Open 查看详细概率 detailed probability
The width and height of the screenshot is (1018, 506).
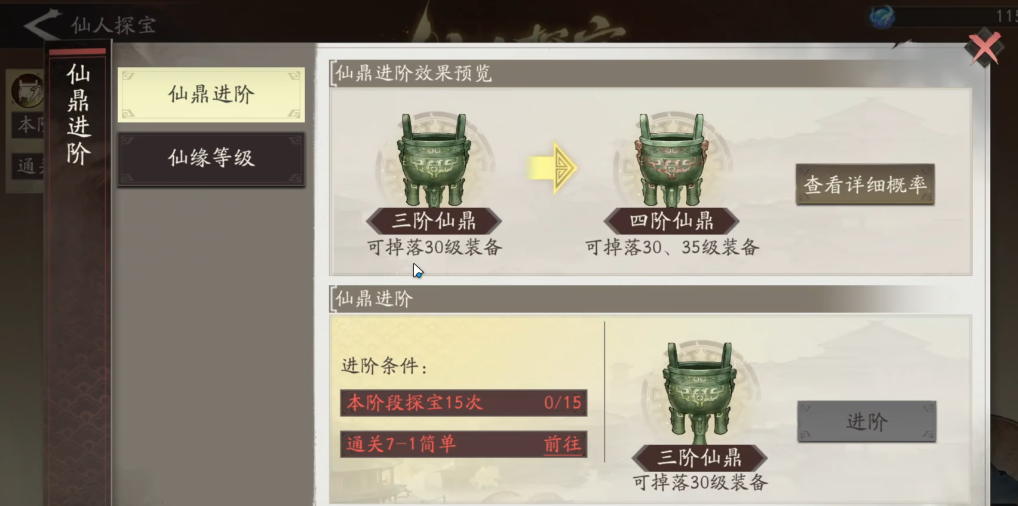tap(865, 184)
